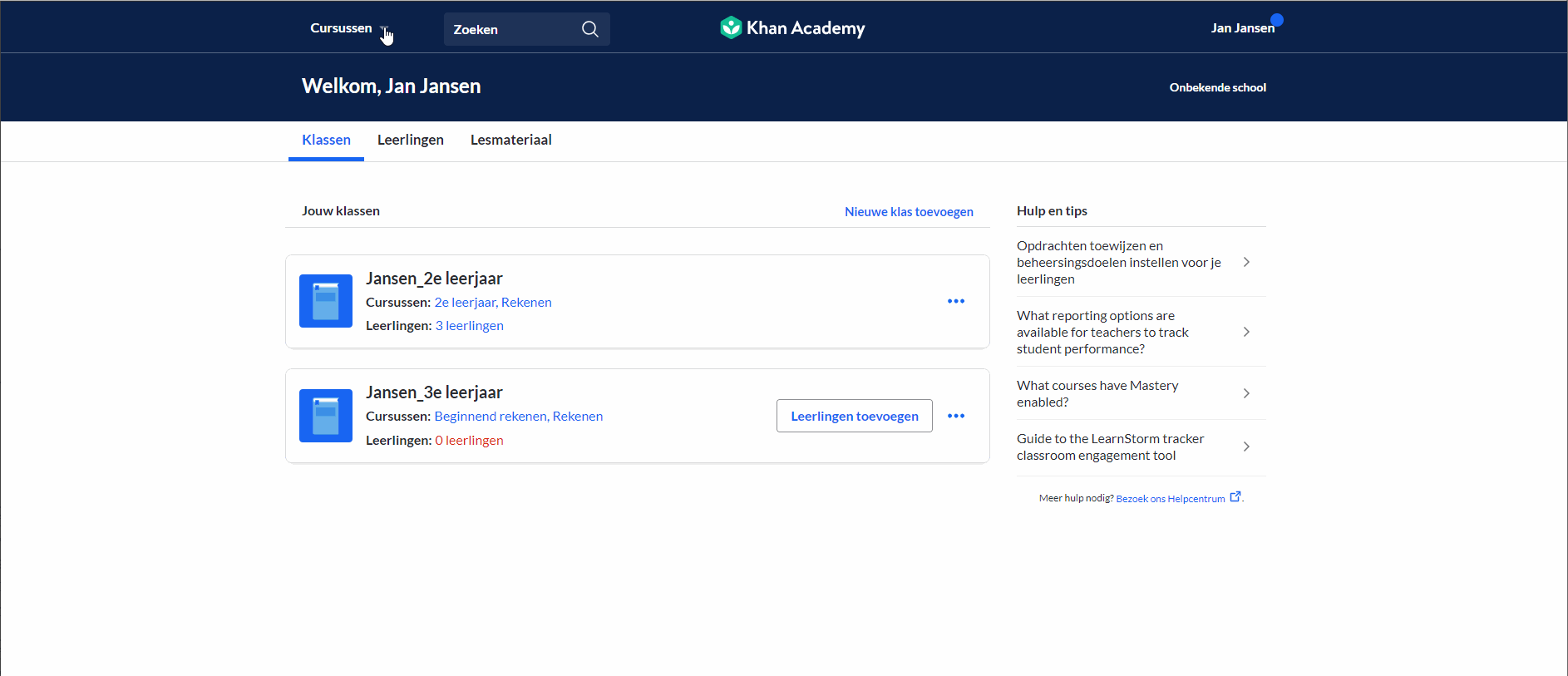1568x676 pixels.
Task: Open the Rekenen link under Jansen_3e leerjaar
Action: [x=578, y=417]
